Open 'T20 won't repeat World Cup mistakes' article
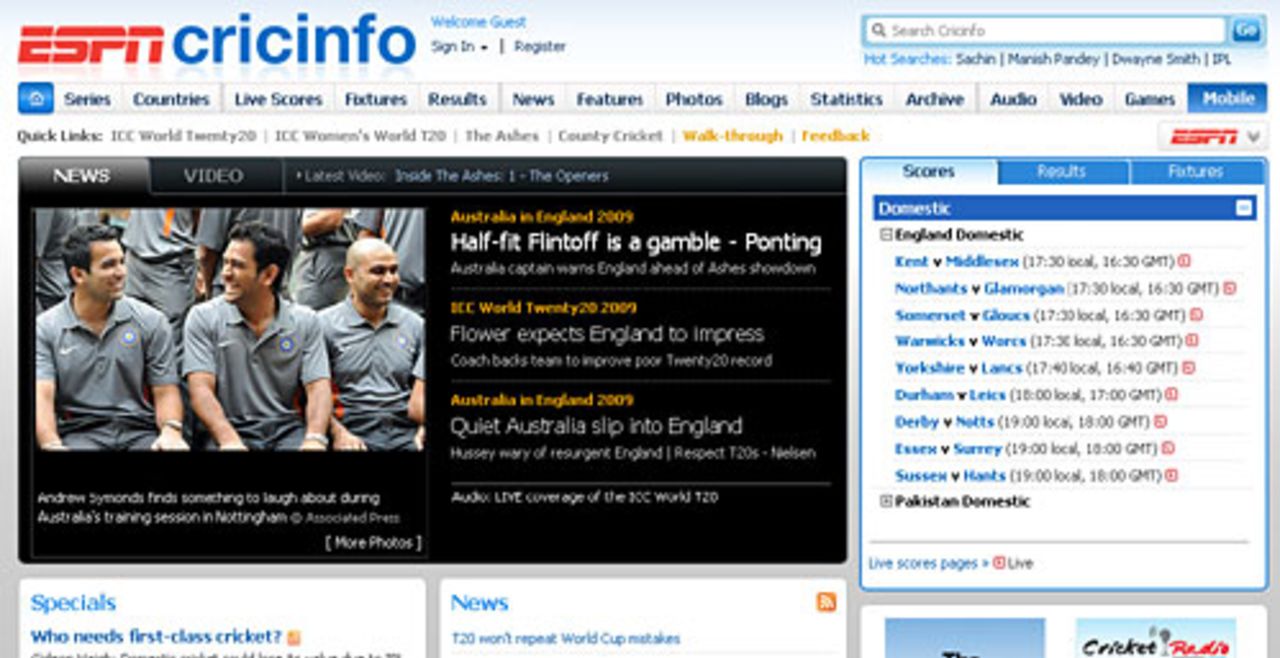The image size is (1280, 658). click(x=566, y=638)
